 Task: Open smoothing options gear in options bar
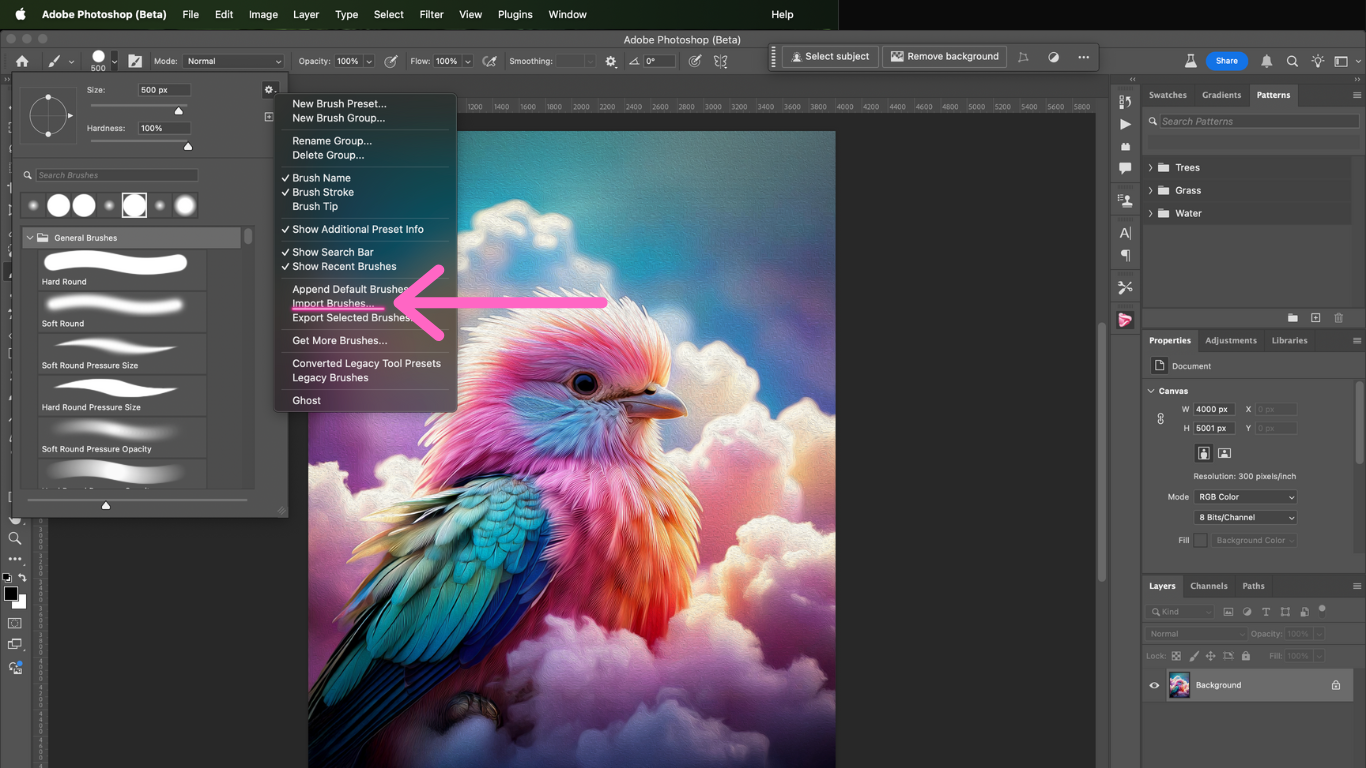point(611,61)
